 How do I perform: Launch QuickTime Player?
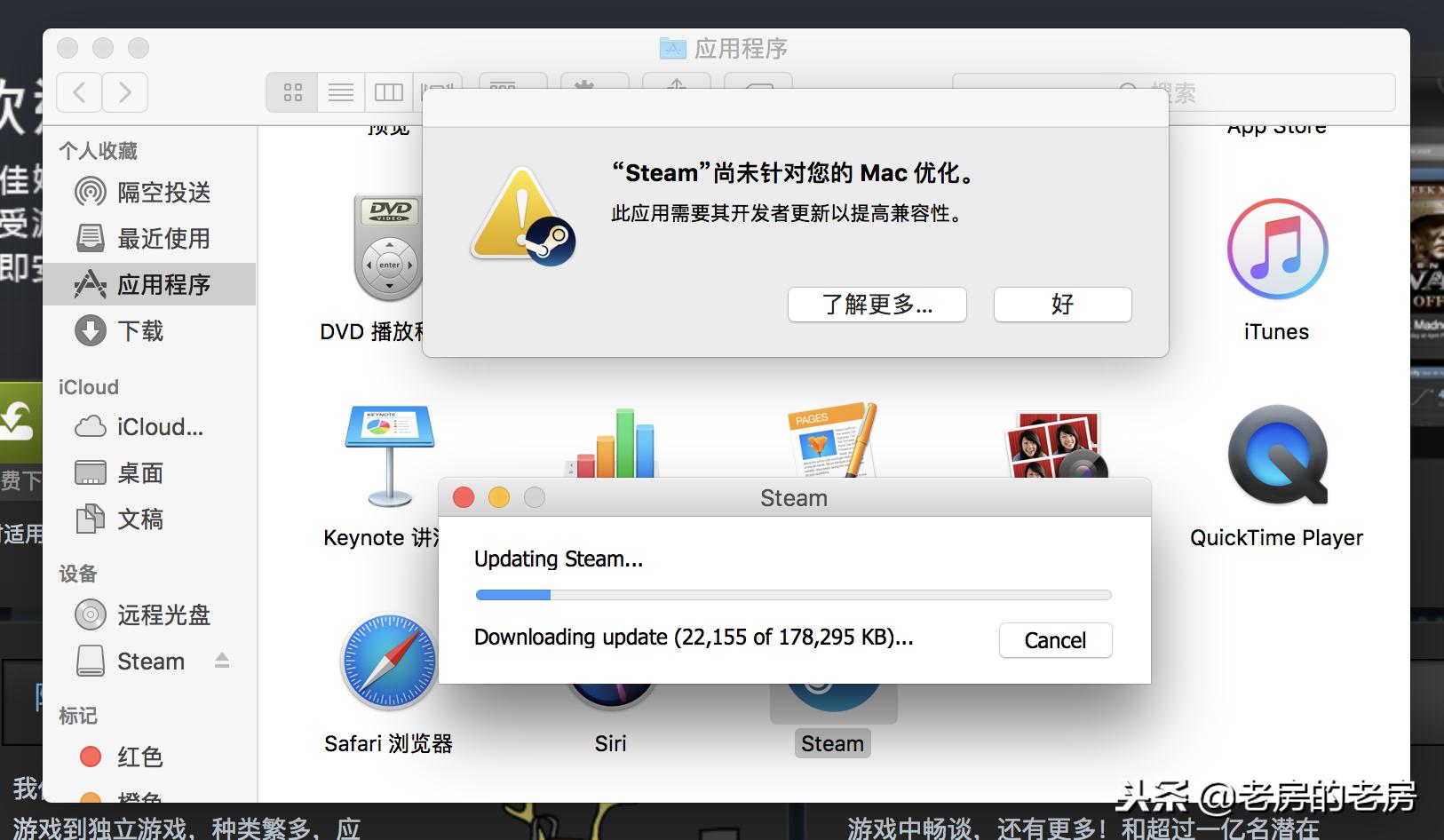tap(1276, 457)
